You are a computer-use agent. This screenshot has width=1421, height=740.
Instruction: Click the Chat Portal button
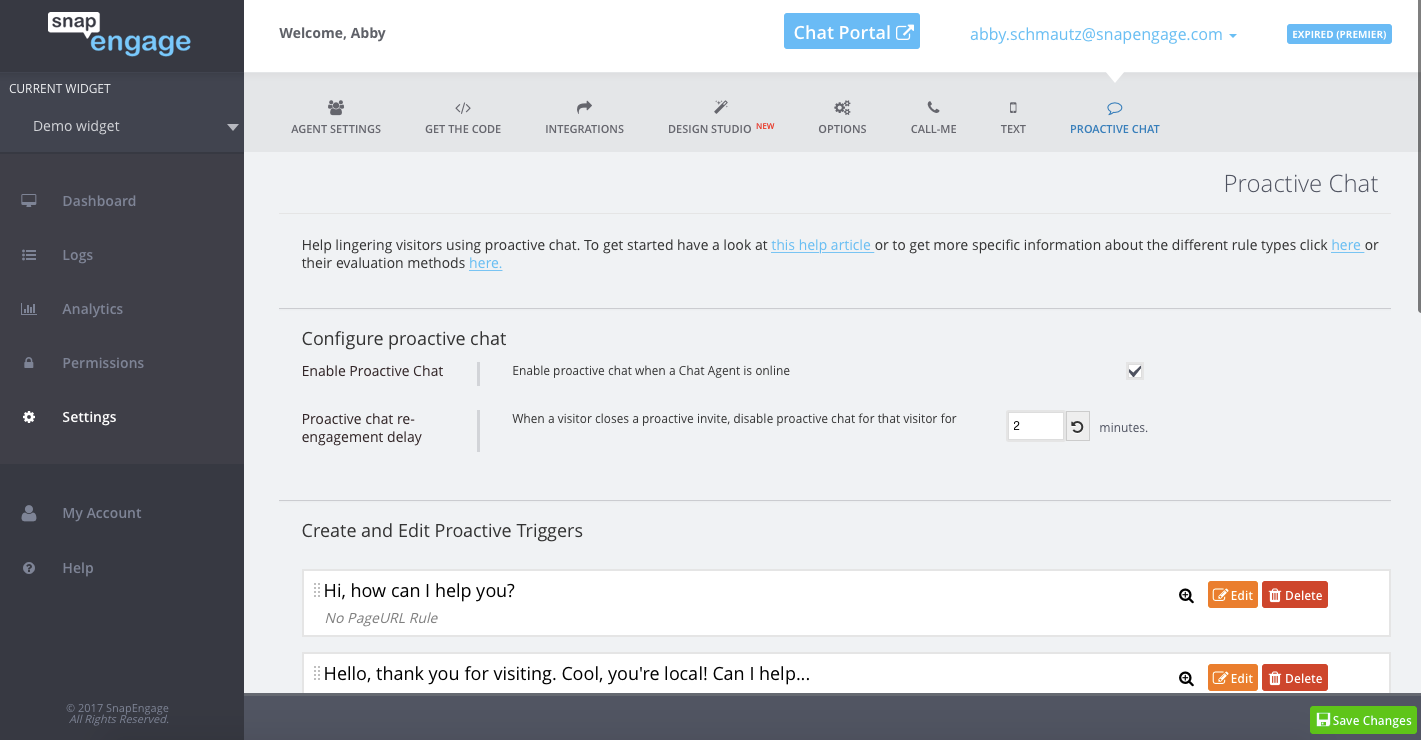[x=852, y=32]
